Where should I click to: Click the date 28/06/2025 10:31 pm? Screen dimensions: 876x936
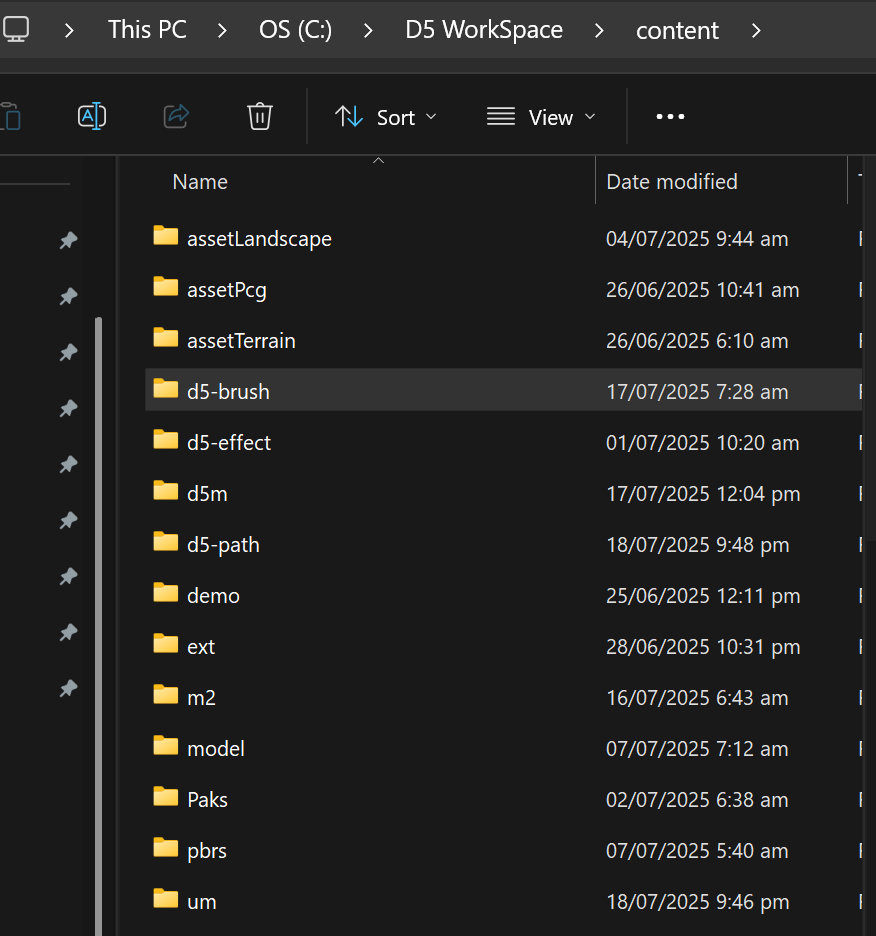(x=703, y=648)
